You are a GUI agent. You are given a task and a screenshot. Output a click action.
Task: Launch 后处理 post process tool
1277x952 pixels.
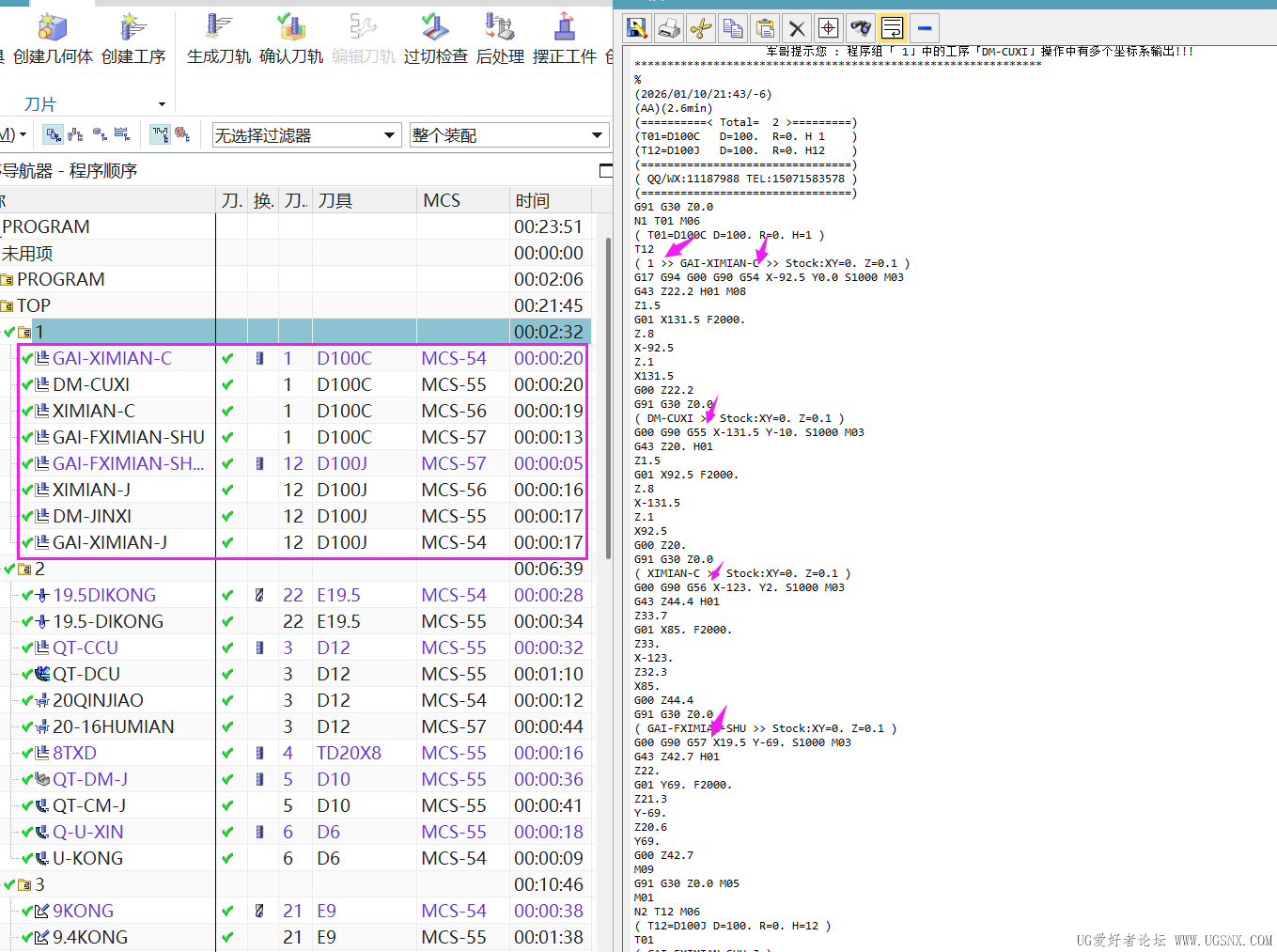click(500, 28)
